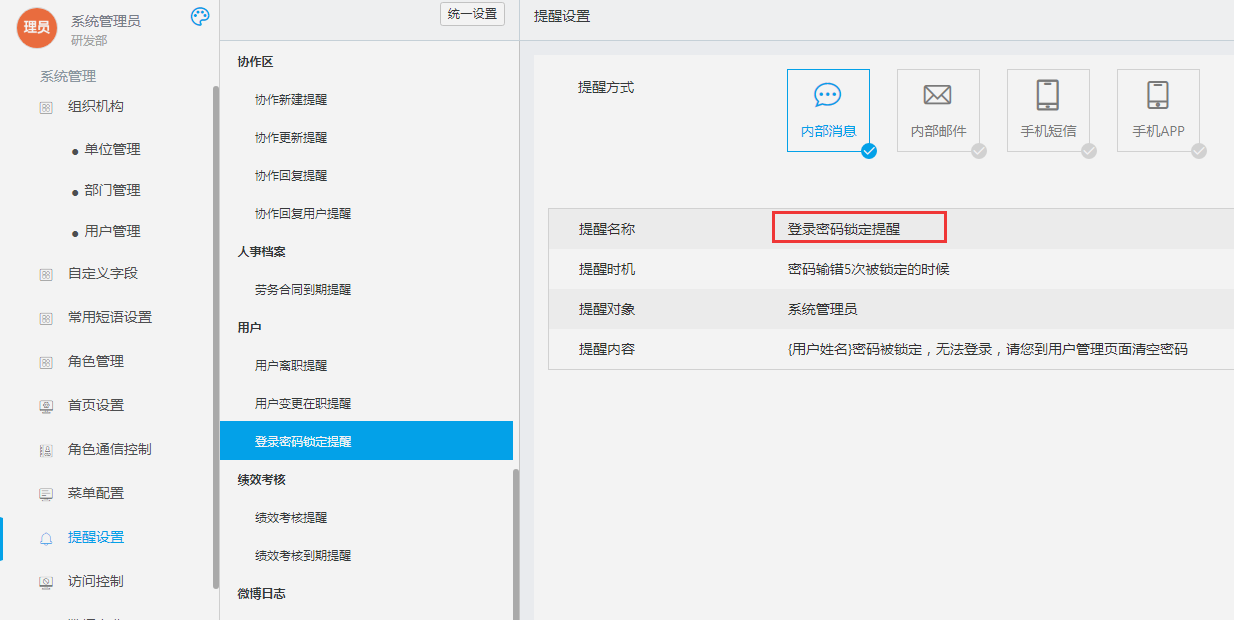Open 组织机构 menu item

click(96, 106)
